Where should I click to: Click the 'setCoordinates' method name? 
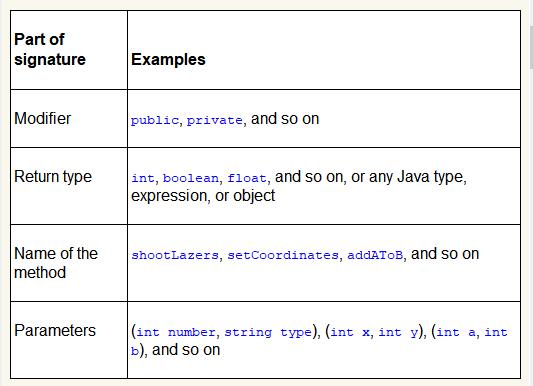click(283, 255)
